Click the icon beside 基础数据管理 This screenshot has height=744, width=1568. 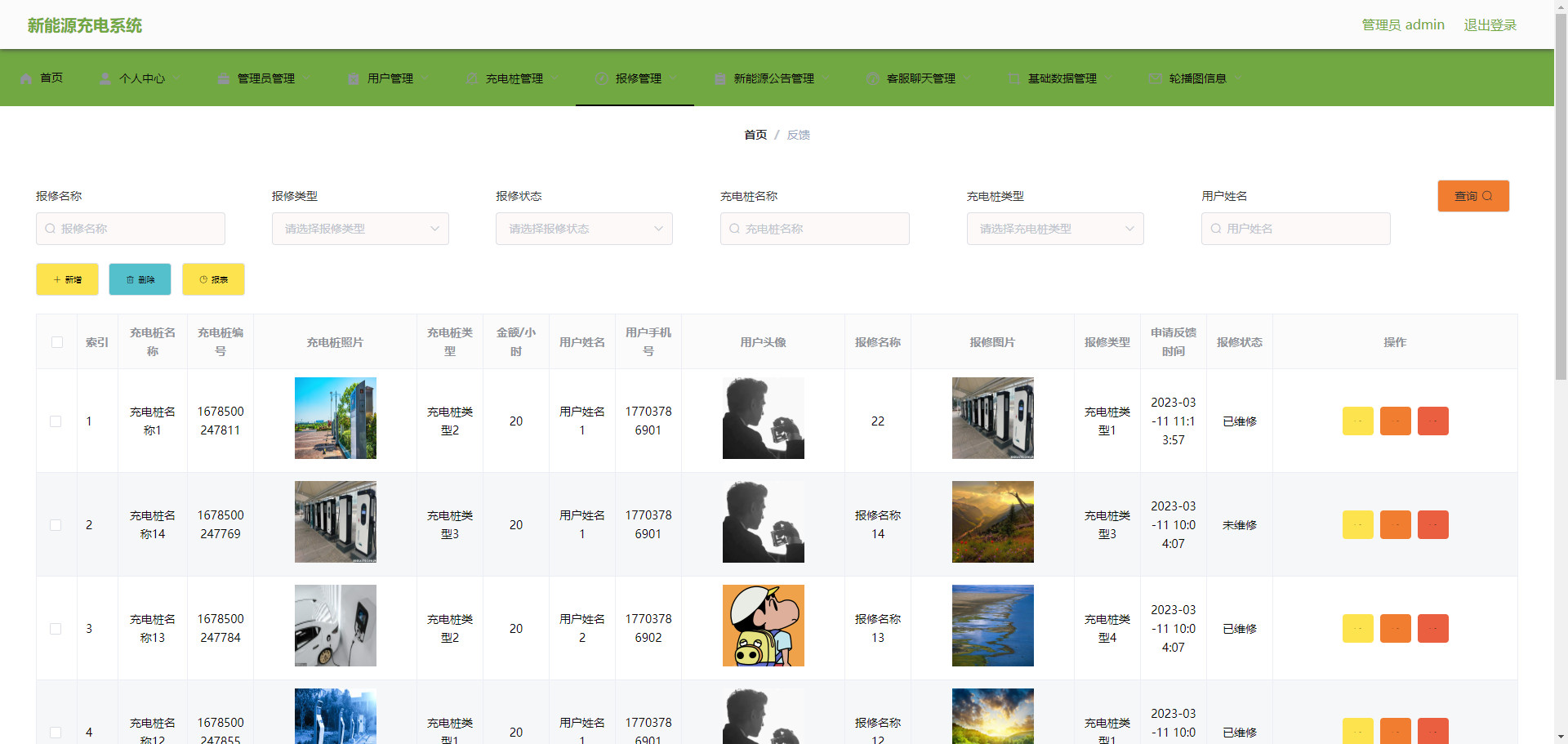tap(1014, 78)
